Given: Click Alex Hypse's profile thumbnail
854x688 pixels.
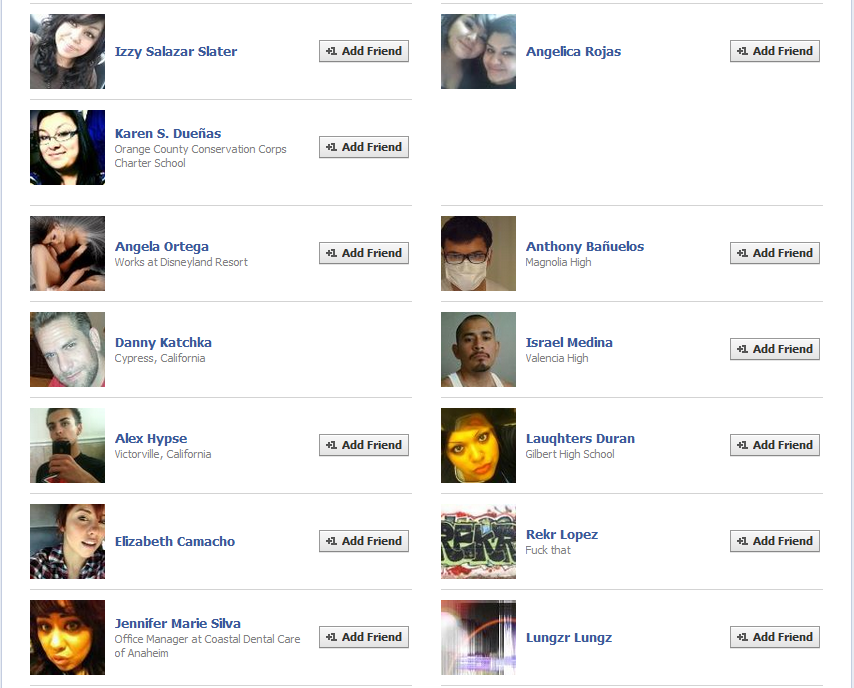Looking at the screenshot, I should pos(68,446).
